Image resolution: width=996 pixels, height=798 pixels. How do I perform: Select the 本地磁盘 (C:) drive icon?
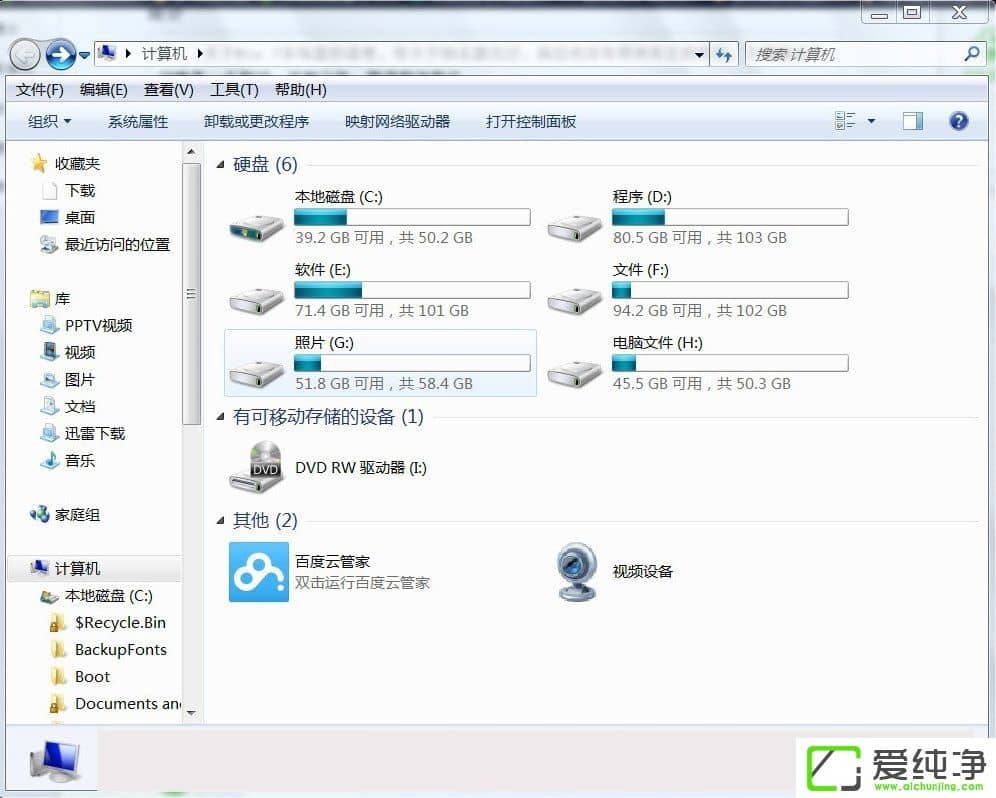(x=257, y=225)
